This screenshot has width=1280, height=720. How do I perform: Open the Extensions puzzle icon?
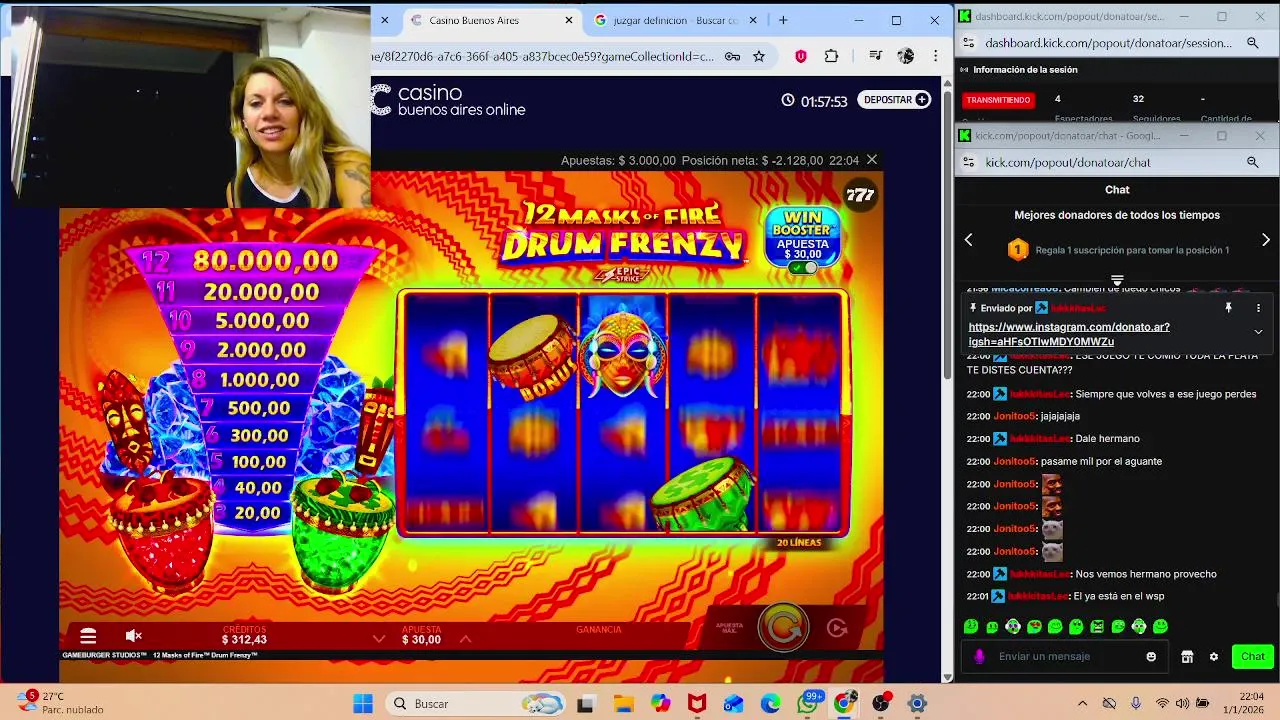pyautogui.click(x=831, y=56)
